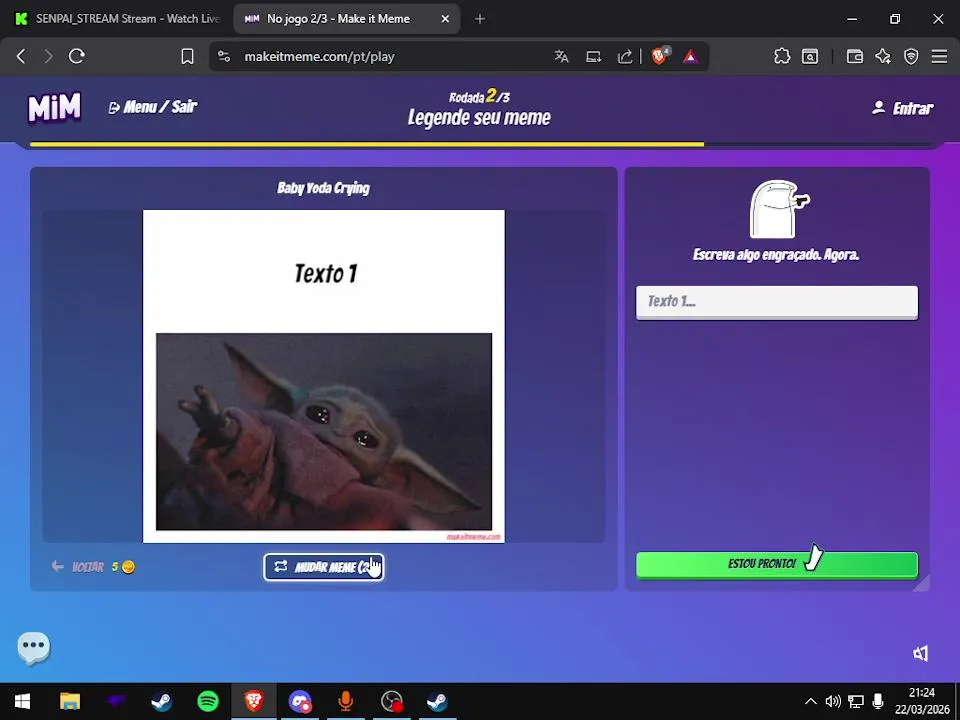Click Voltar back arrow button
The height and width of the screenshot is (720, 960).
(78, 567)
